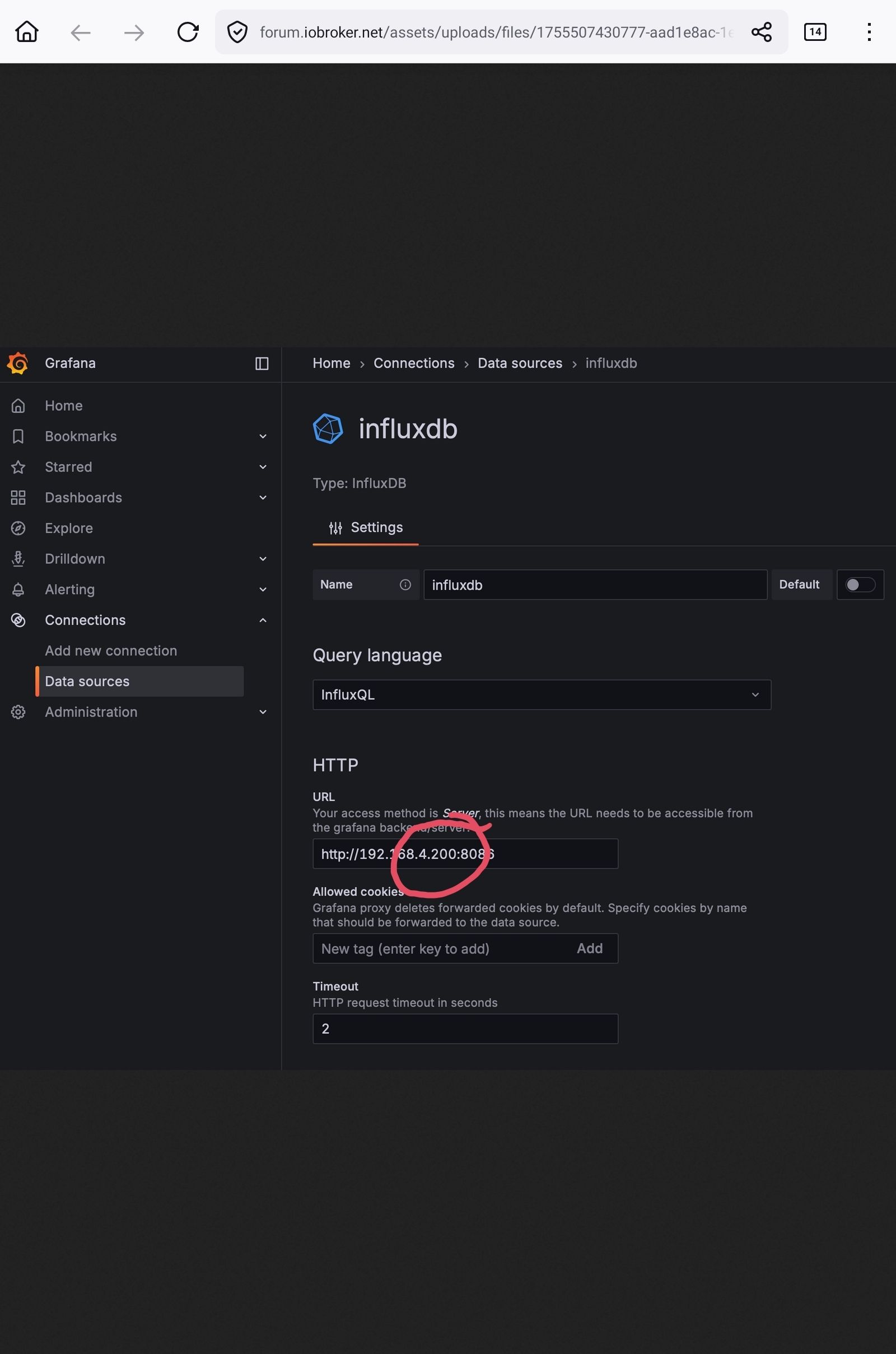The image size is (896, 1354).
Task: Click the Grafana logo icon
Action: click(x=18, y=364)
